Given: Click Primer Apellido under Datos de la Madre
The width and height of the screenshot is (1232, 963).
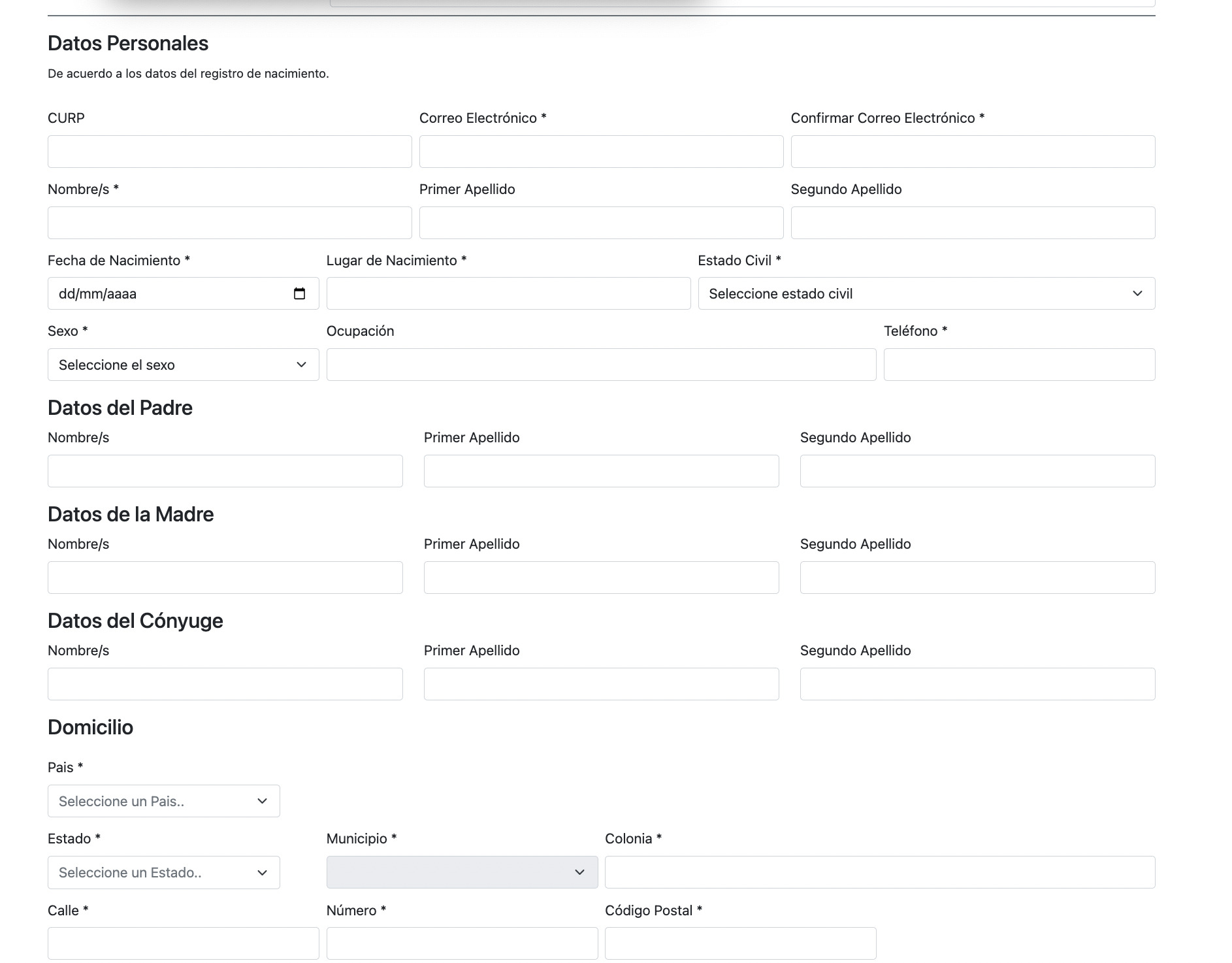Looking at the screenshot, I should click(x=601, y=578).
